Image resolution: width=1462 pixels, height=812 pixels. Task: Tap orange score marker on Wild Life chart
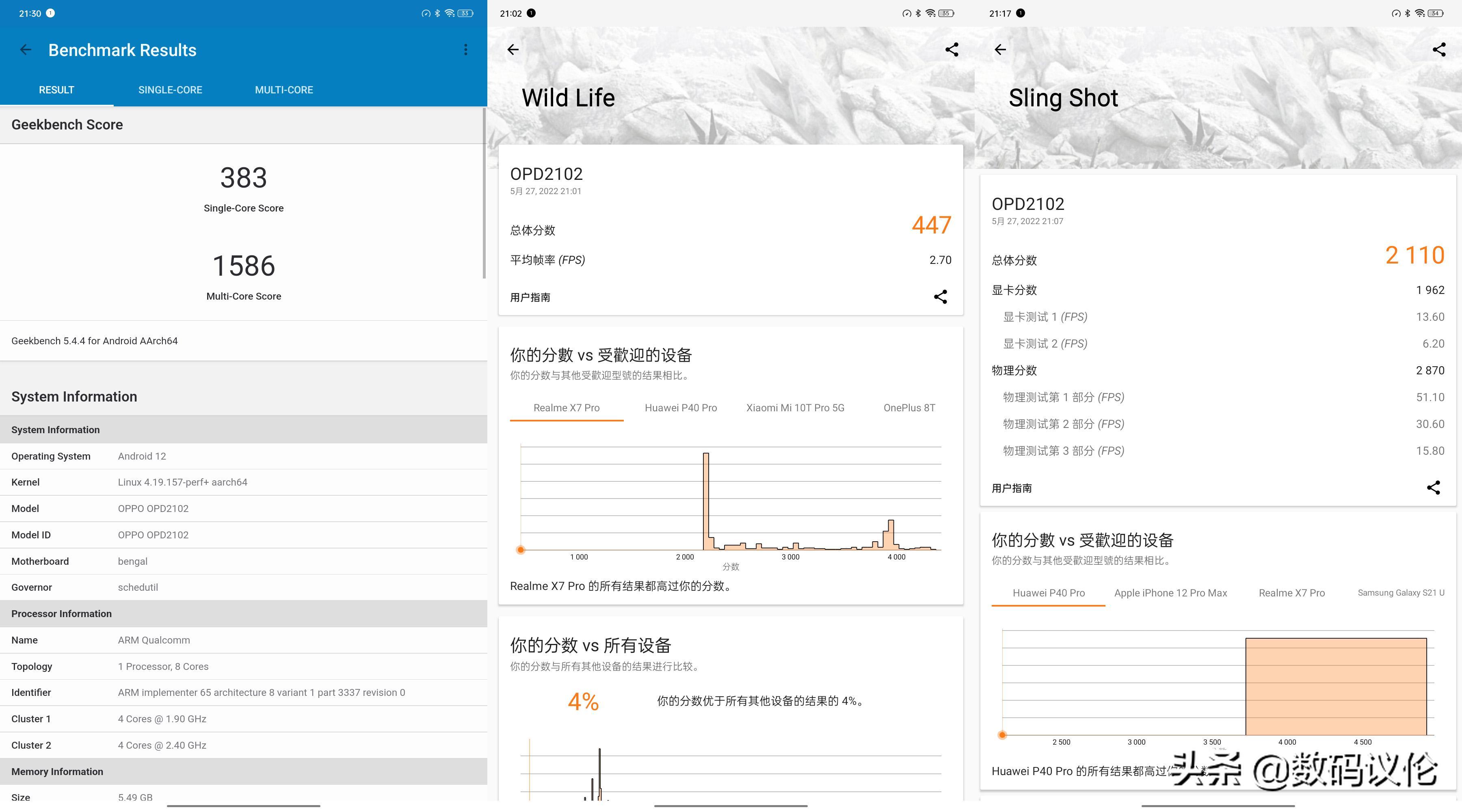(521, 549)
